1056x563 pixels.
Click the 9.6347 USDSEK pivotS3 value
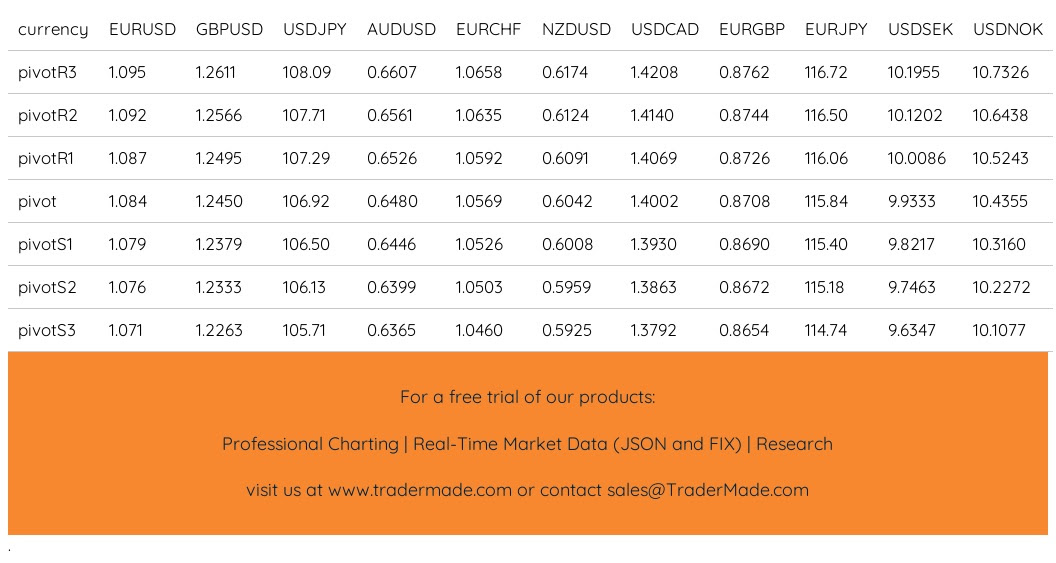911,330
